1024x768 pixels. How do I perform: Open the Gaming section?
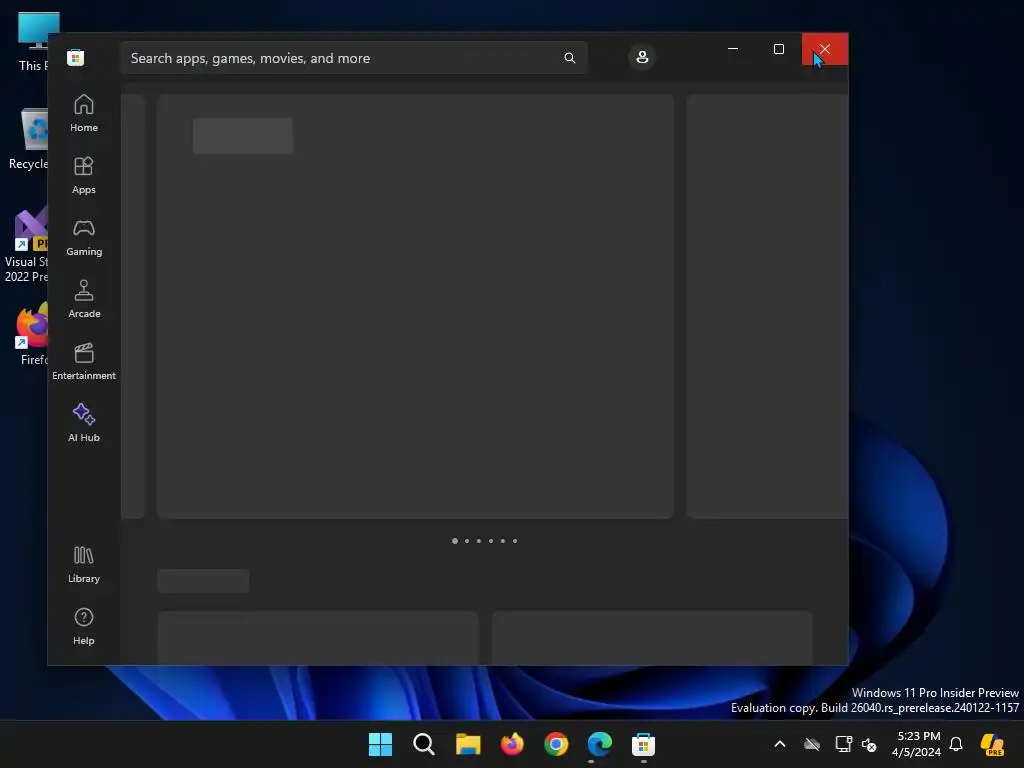pyautogui.click(x=84, y=237)
